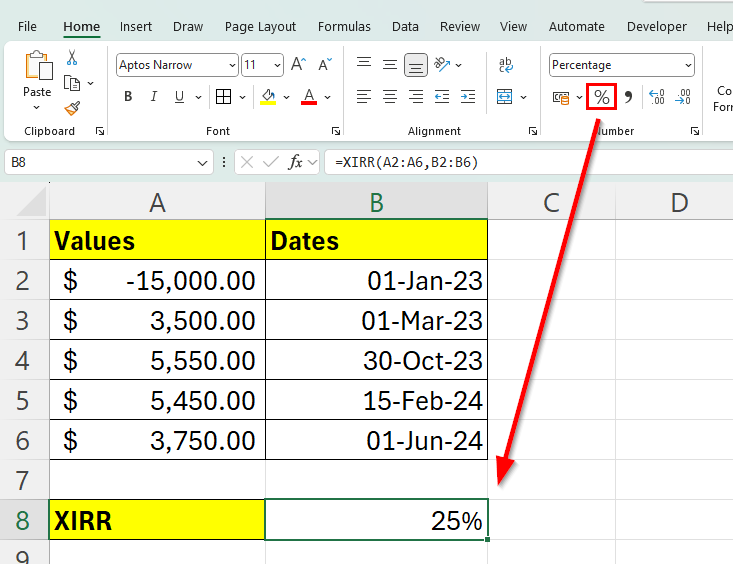Click the Cut scissors icon
The width and height of the screenshot is (733, 564).
[x=72, y=58]
